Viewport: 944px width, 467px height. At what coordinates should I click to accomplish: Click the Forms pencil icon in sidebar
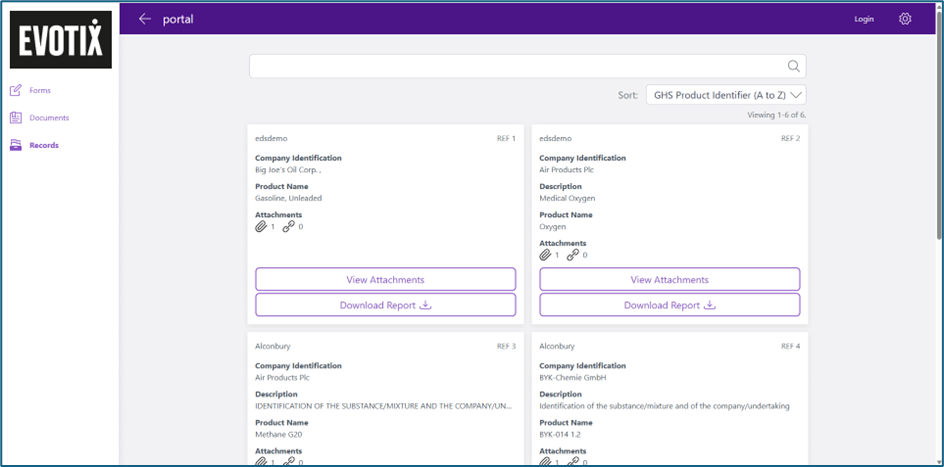pos(16,90)
